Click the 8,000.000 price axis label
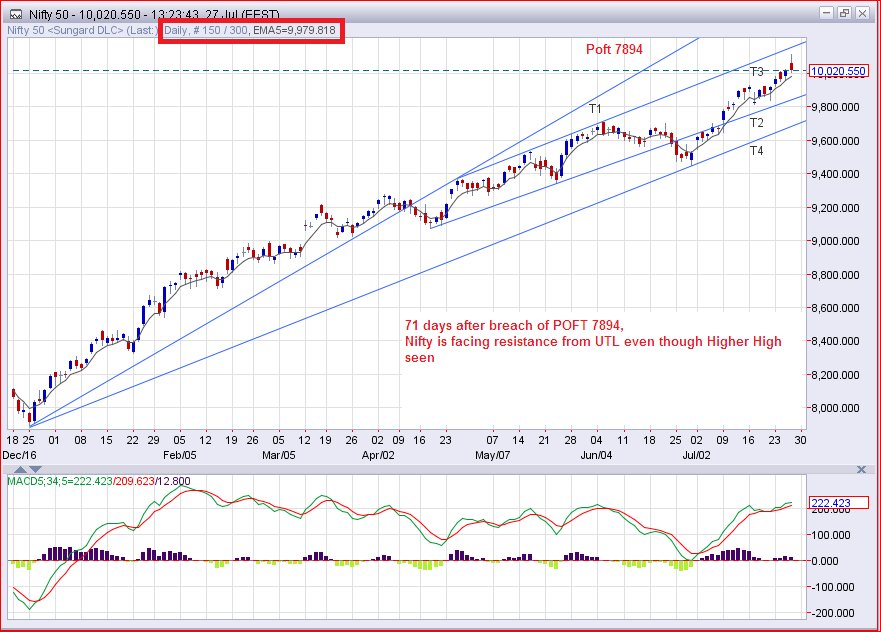This screenshot has width=881, height=632. coord(834,408)
